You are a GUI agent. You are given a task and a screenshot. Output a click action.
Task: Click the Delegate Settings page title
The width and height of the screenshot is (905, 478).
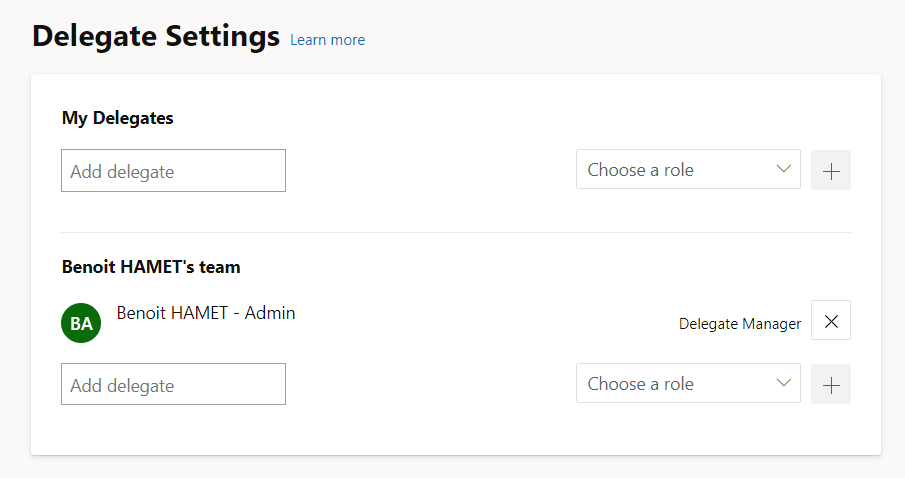(156, 37)
